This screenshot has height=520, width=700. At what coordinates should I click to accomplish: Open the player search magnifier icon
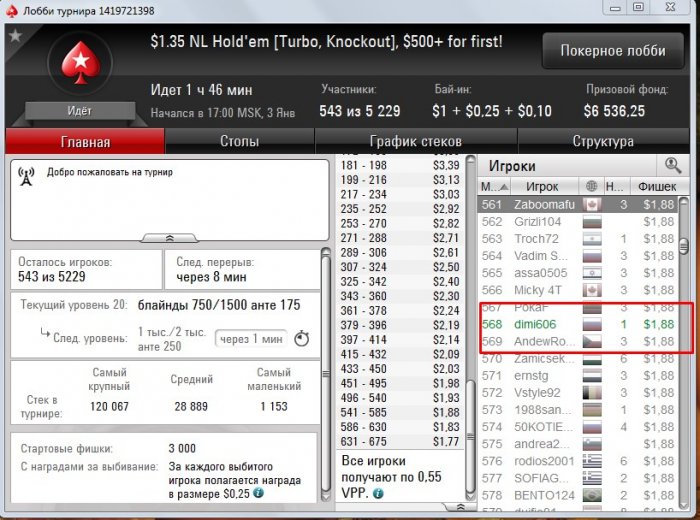672,166
